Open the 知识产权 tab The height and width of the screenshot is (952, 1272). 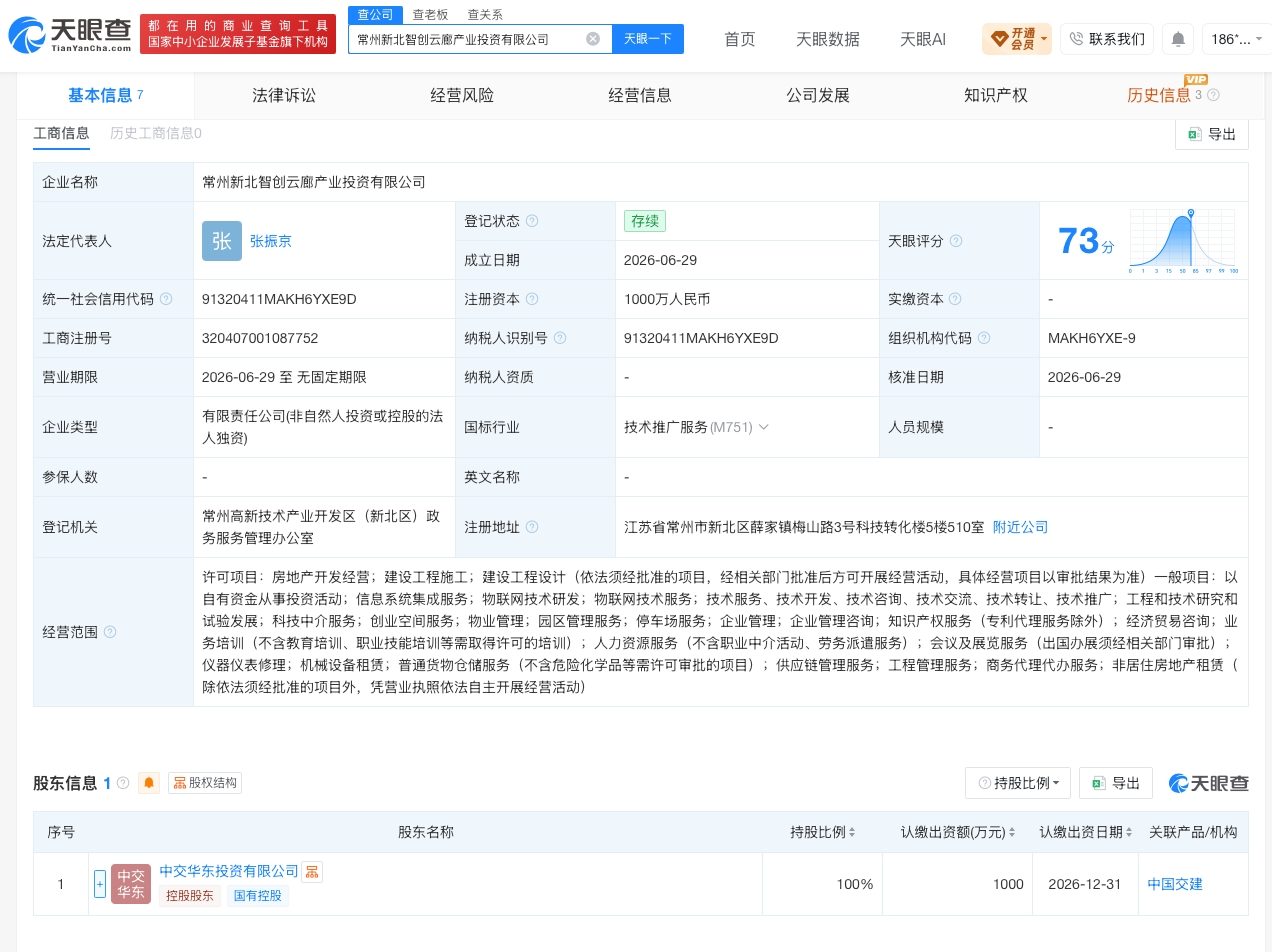[996, 95]
